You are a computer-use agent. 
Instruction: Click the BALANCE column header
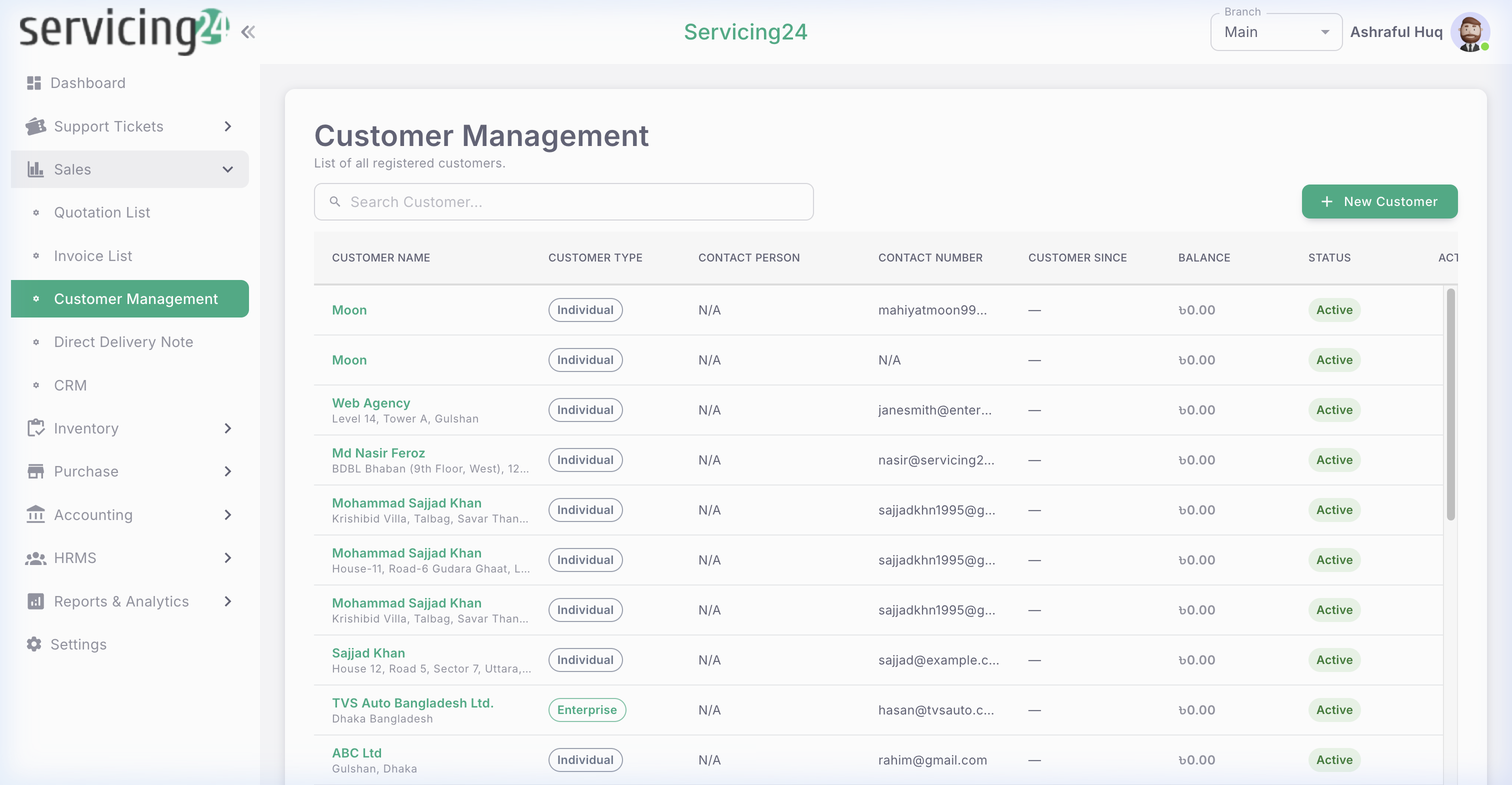pos(1204,258)
